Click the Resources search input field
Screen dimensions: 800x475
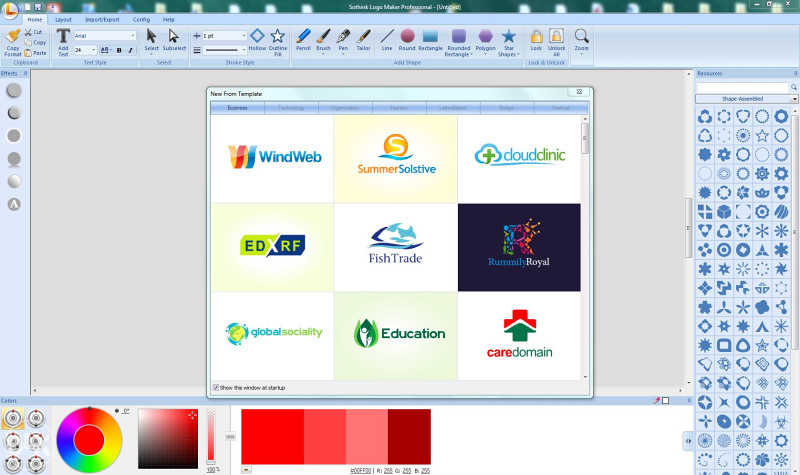click(x=742, y=87)
